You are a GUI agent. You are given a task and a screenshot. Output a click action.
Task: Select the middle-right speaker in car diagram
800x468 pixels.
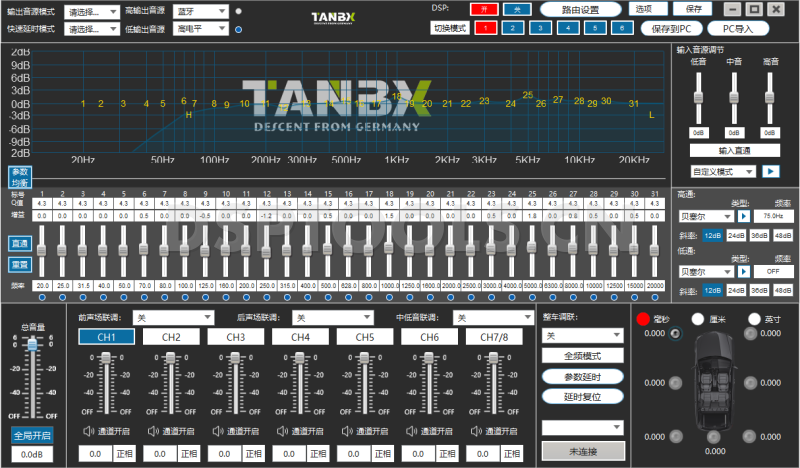pos(750,383)
